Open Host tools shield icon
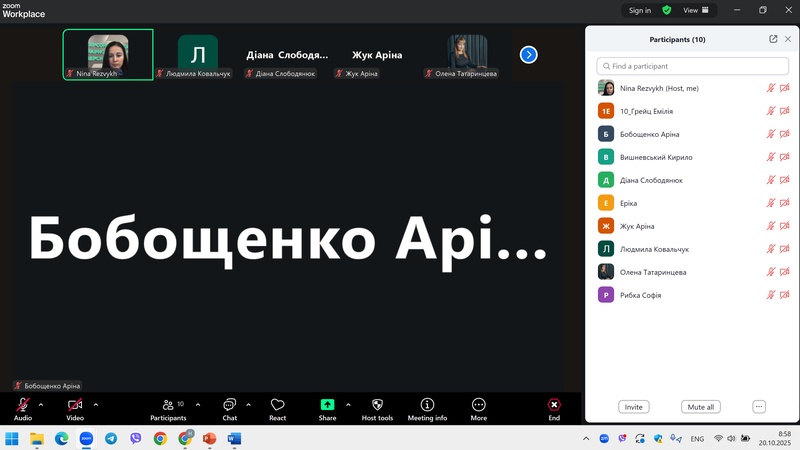The height and width of the screenshot is (450, 800). [377, 408]
